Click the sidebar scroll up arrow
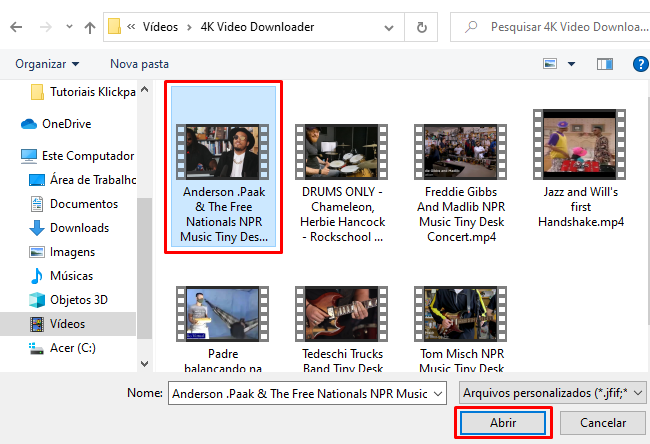 tap(144, 89)
